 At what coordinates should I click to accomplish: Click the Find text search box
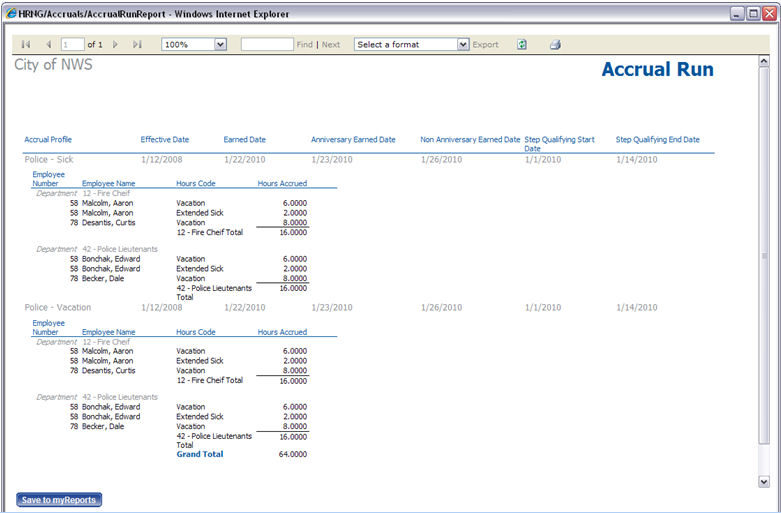[x=266, y=45]
